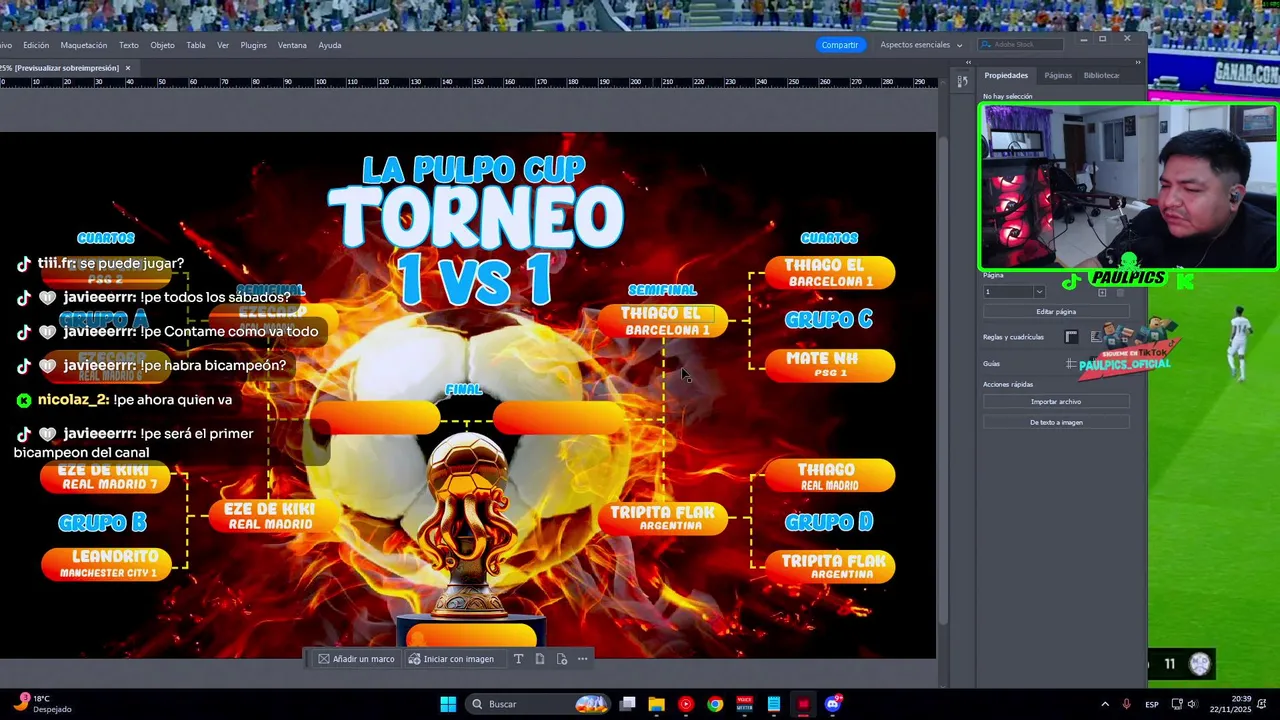Open the collapsed panel icon in side strip
The image size is (1280, 720).
pyautogui.click(x=963, y=81)
